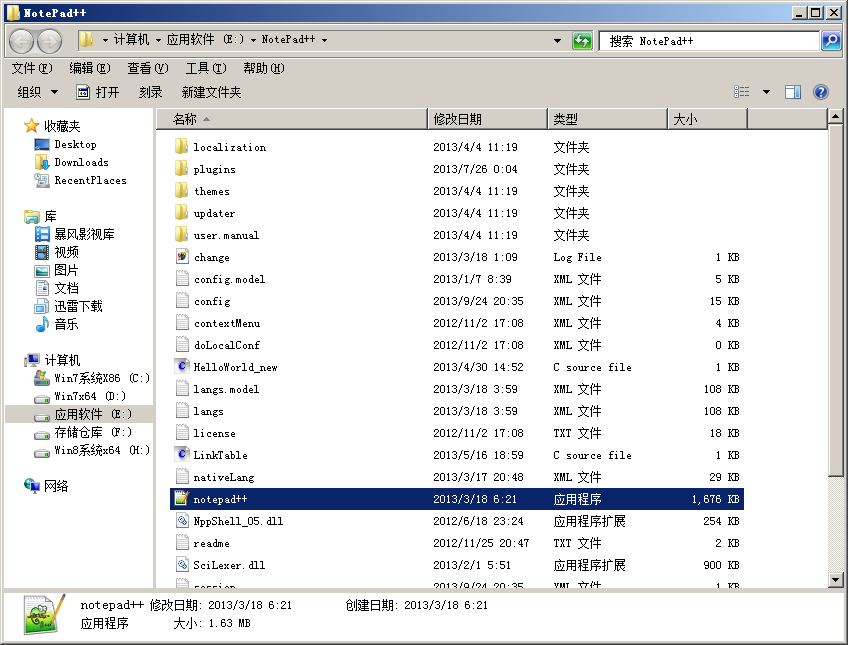Expand the 计算机 breadcrumb arrow
Viewport: 848px width, 645px height.
[x=158, y=40]
